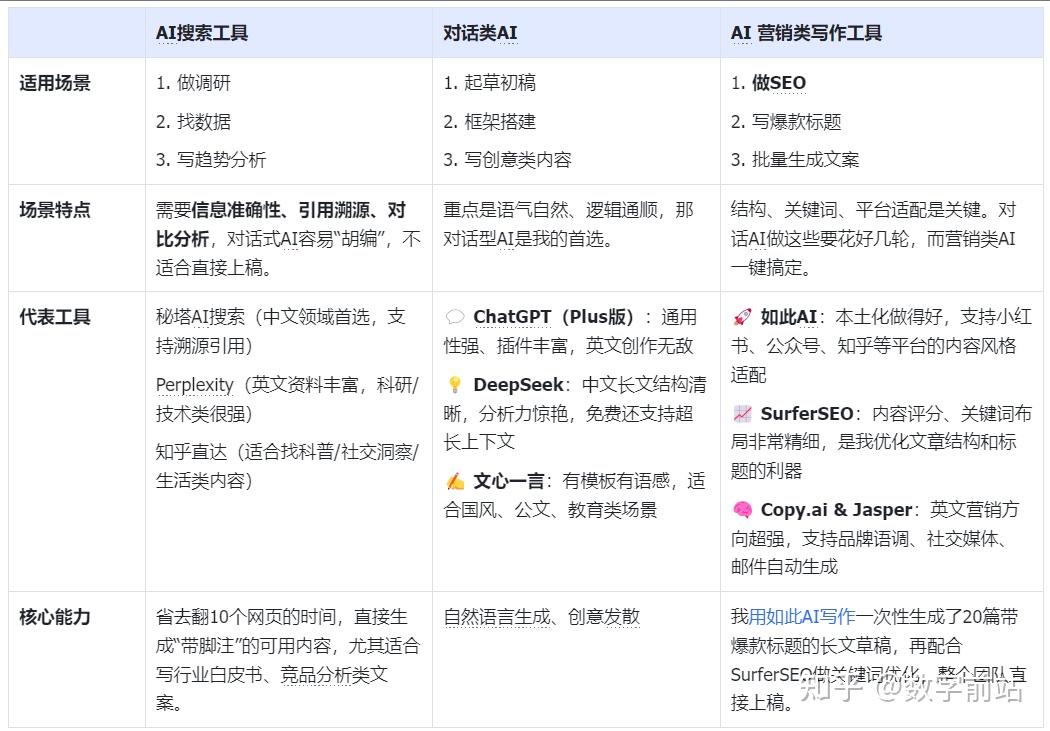Image resolution: width=1050 pixels, height=731 pixels.
Task: Click the speech bubble emoji beside ChatGPT
Action: tap(455, 317)
